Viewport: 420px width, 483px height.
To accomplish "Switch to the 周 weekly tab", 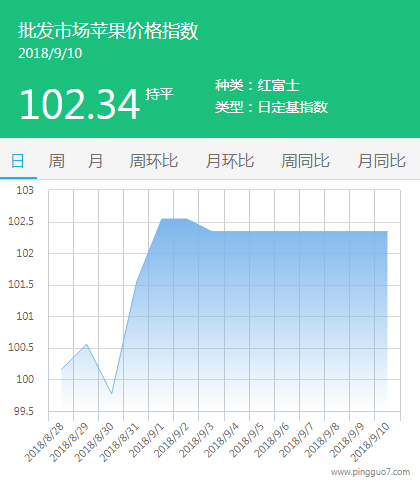I will coord(56,161).
